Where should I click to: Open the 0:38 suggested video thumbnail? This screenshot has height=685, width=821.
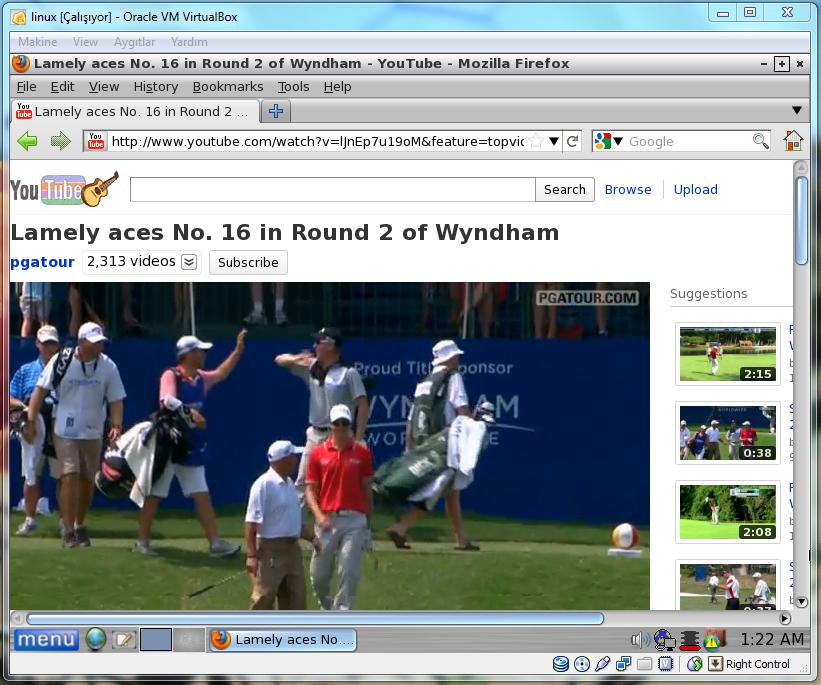[x=727, y=433]
